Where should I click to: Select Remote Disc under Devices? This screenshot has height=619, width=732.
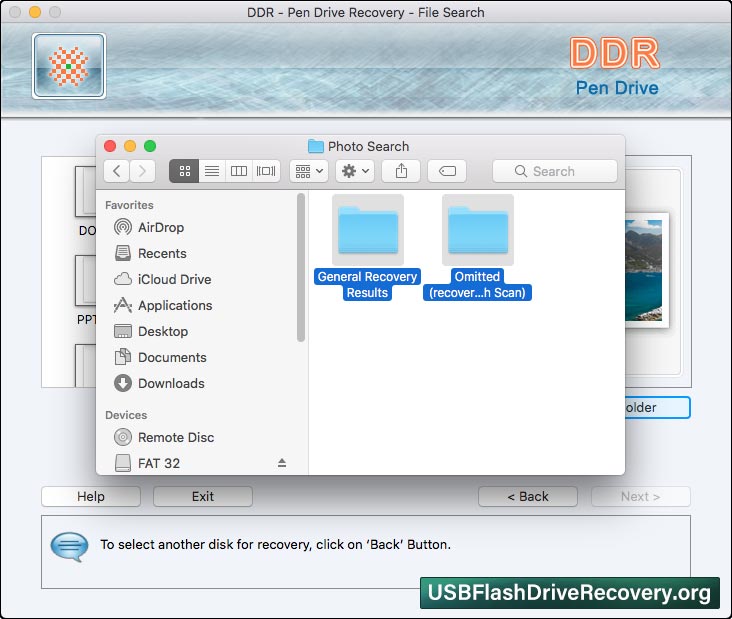(176, 437)
